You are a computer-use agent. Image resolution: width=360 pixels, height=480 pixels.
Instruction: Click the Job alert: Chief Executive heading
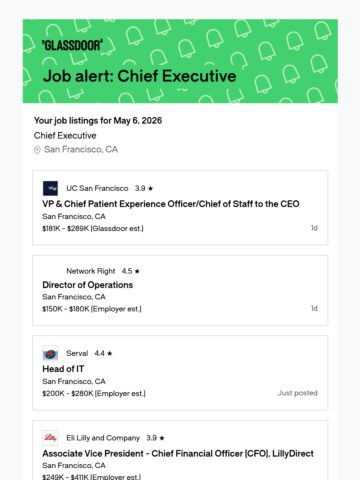point(140,76)
